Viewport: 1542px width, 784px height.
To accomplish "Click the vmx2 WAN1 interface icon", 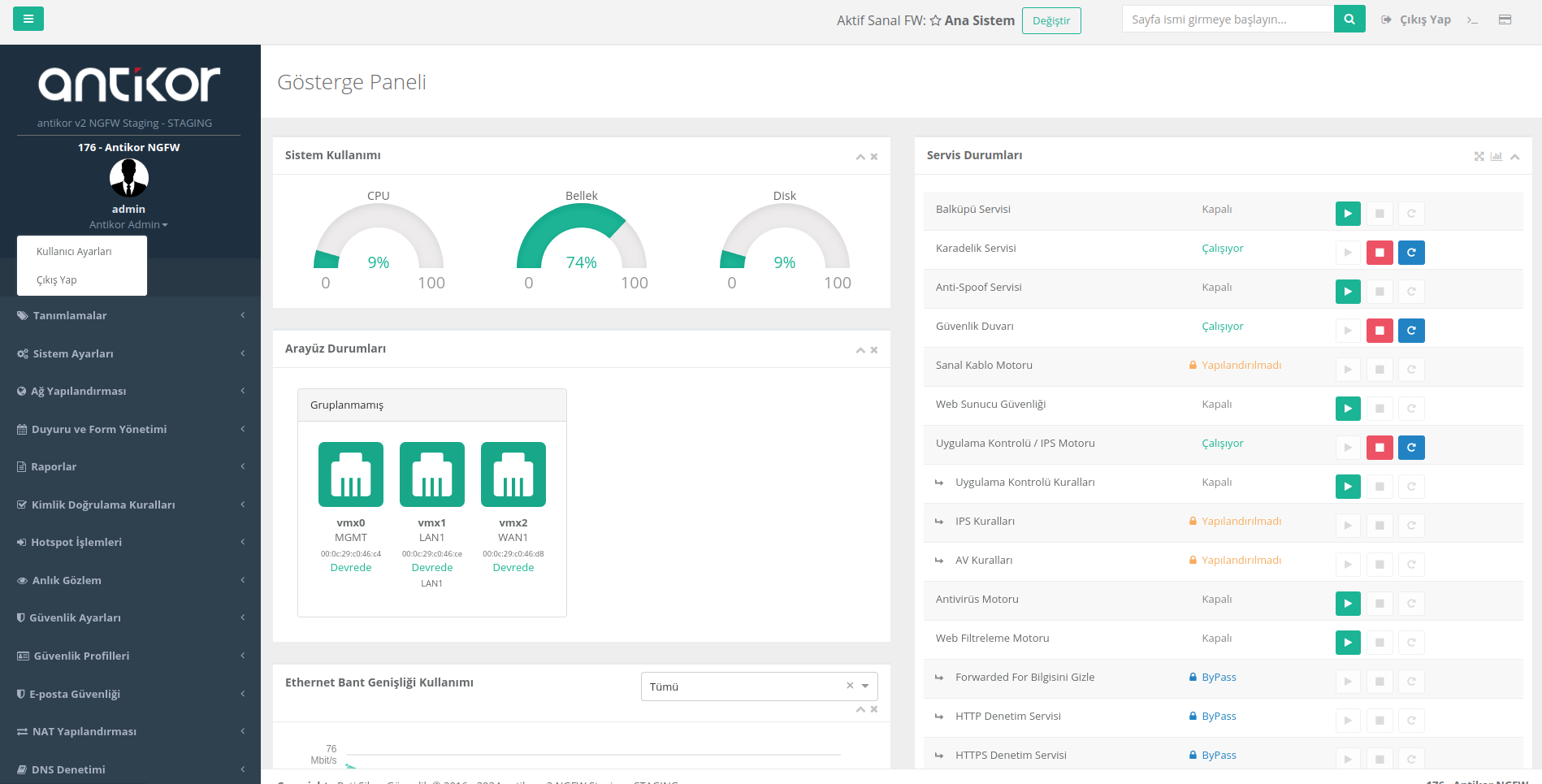I will click(513, 474).
